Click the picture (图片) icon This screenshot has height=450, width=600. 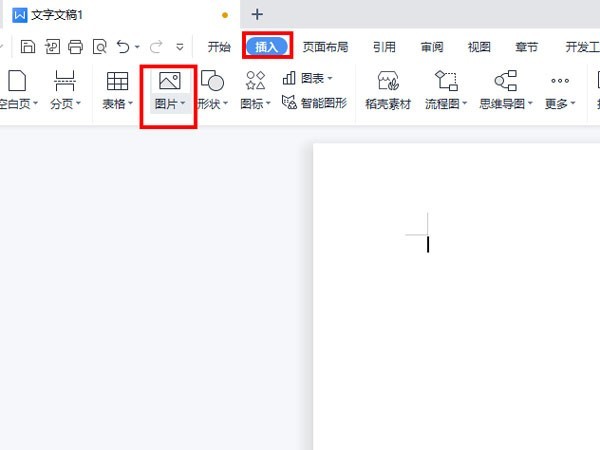pos(170,81)
